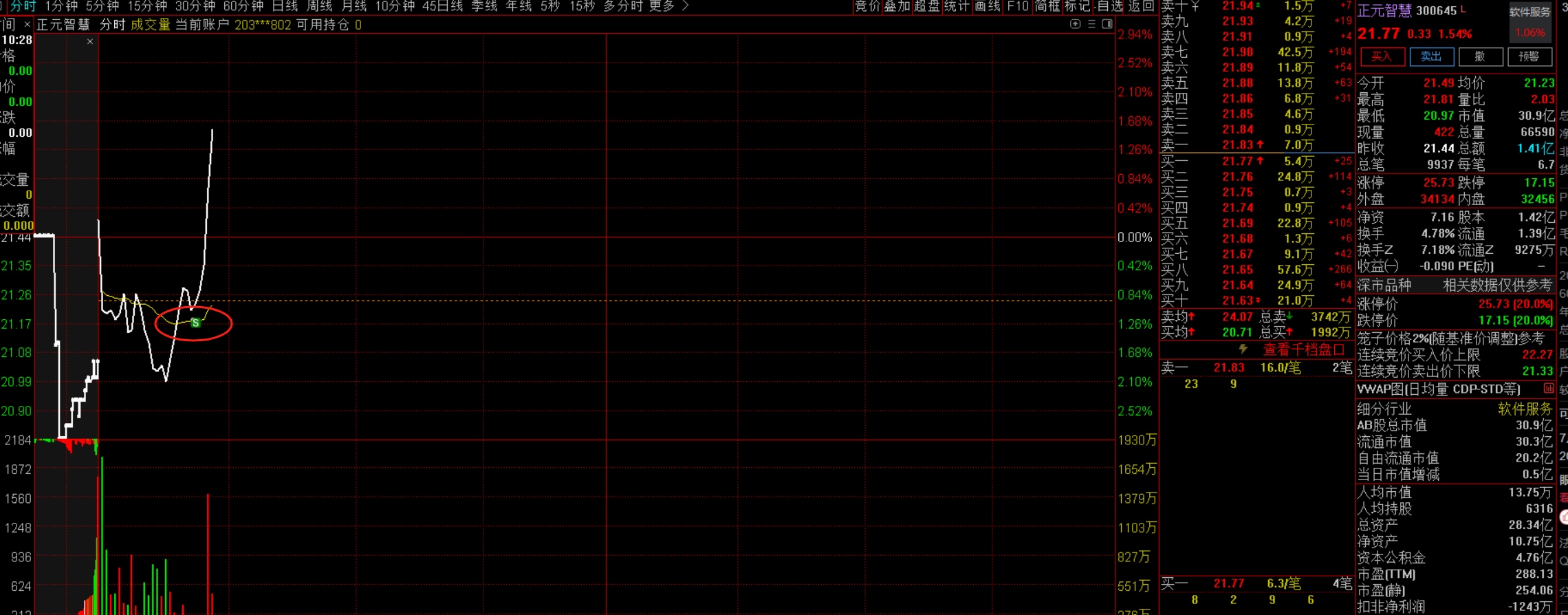
Task: Switch to the 5分钟 period tab
Action: coord(102,6)
